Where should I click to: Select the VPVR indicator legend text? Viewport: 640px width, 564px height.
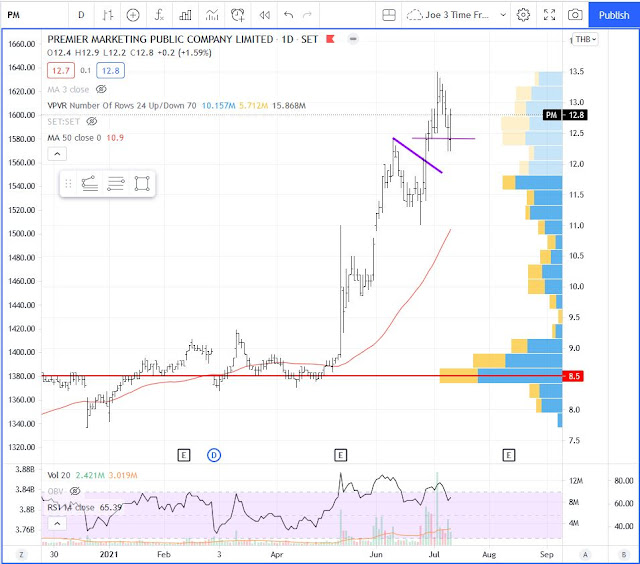(x=122, y=106)
